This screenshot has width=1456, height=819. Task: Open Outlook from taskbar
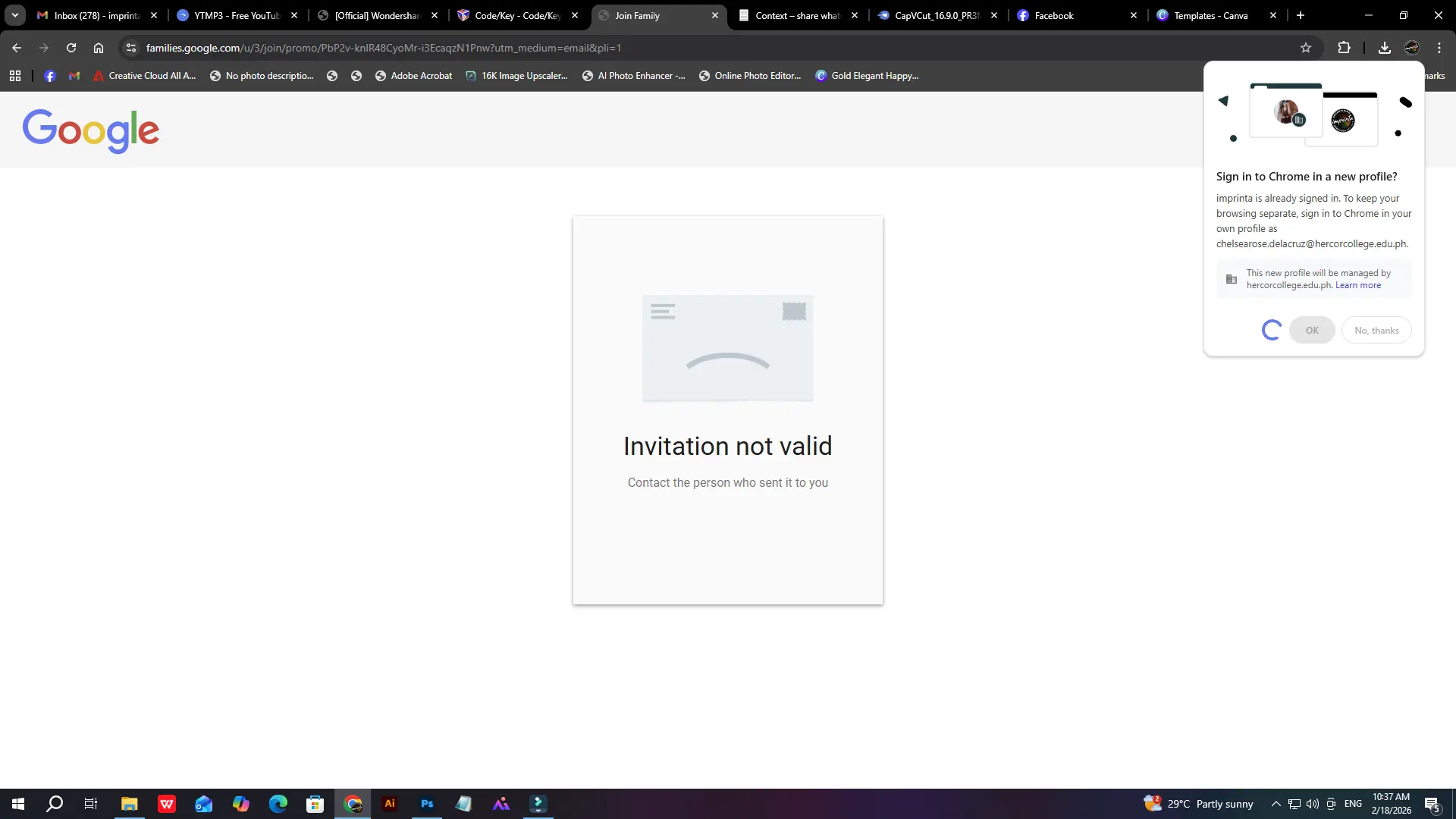(x=203, y=804)
